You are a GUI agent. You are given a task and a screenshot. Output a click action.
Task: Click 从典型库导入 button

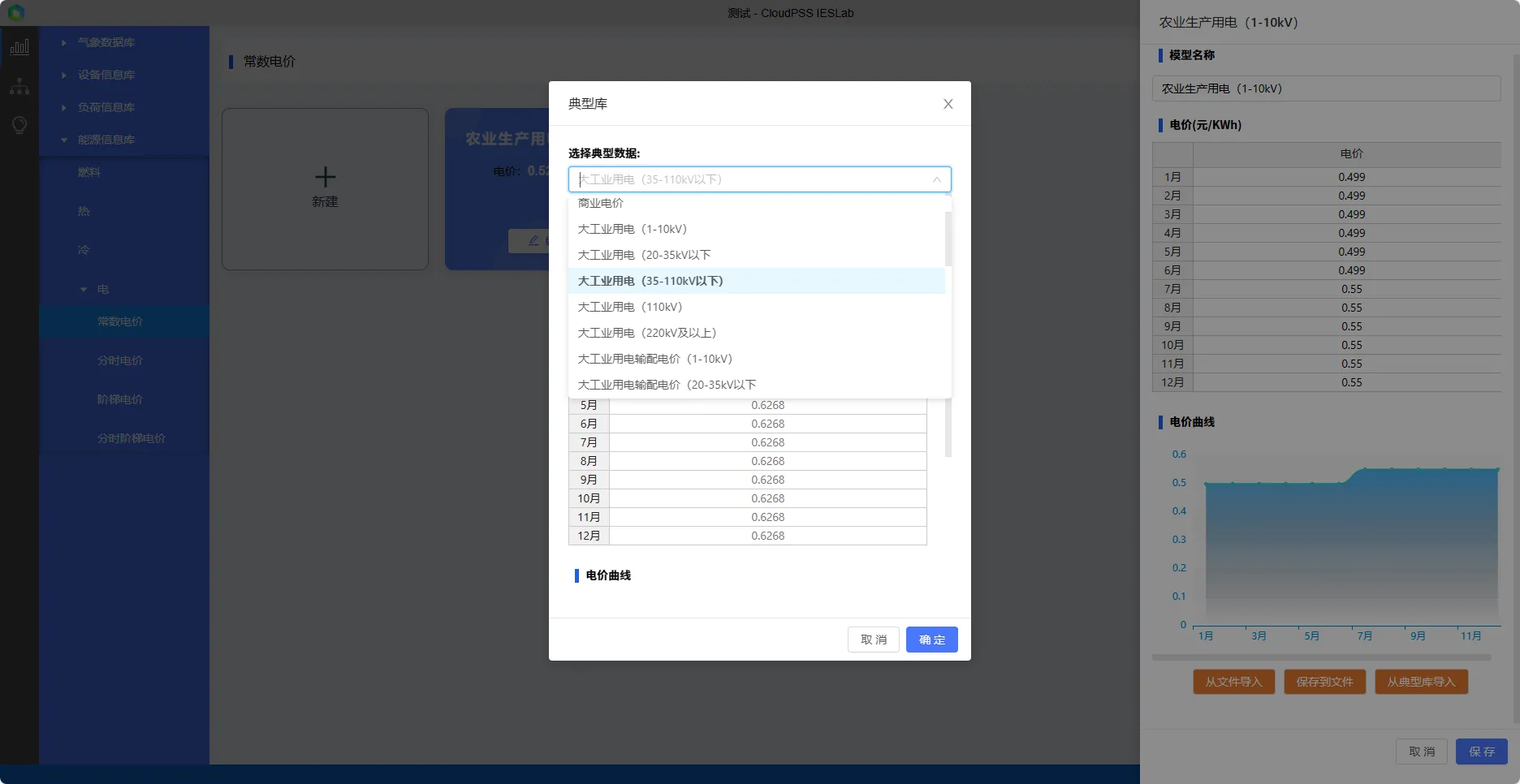click(1421, 682)
